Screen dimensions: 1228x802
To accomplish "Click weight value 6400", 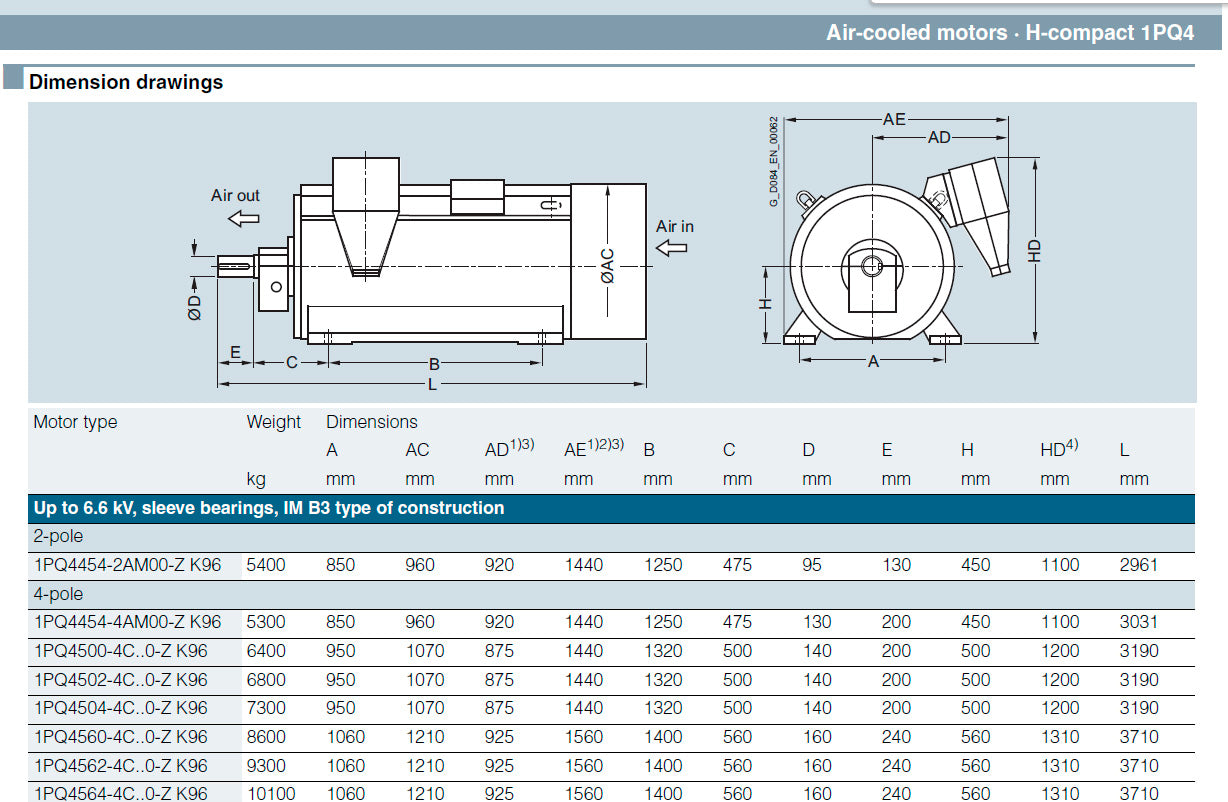I will point(266,651).
